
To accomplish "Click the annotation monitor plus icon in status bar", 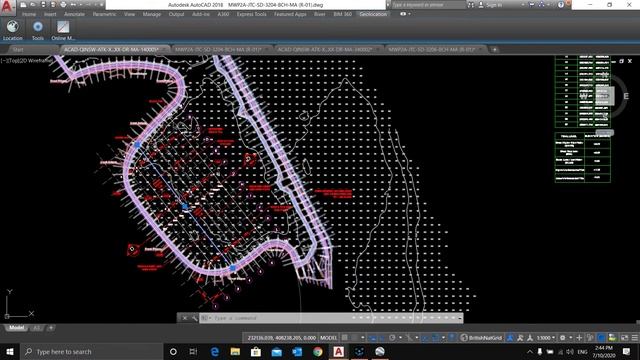I will (579, 338).
